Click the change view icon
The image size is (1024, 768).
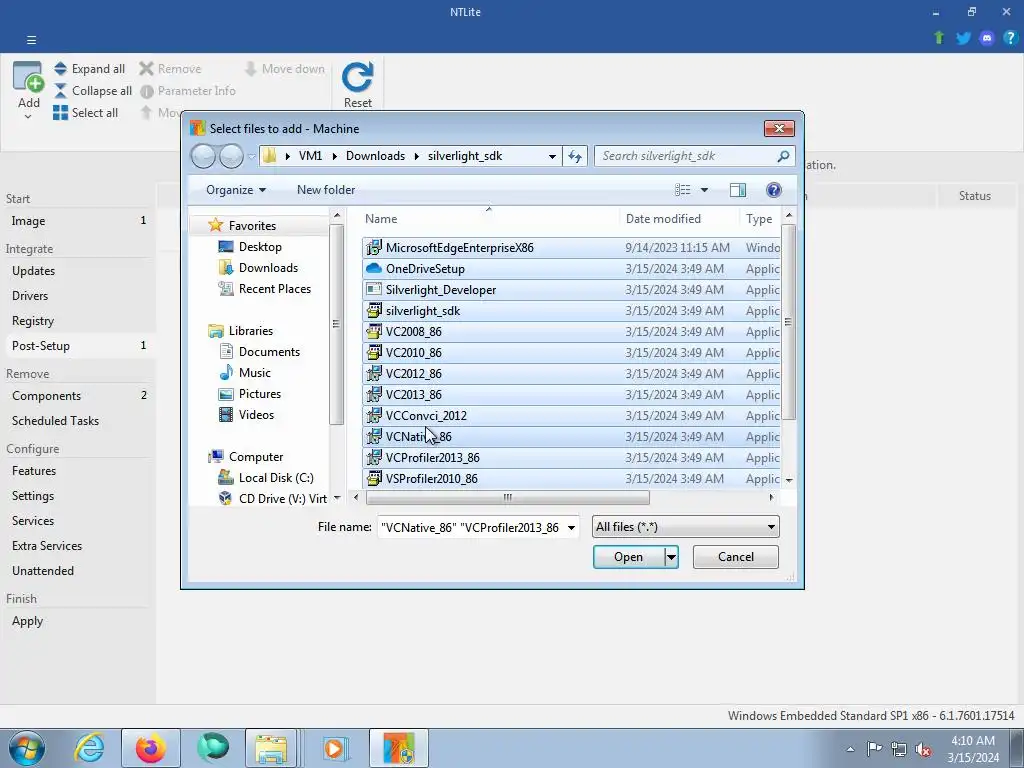tap(682, 190)
